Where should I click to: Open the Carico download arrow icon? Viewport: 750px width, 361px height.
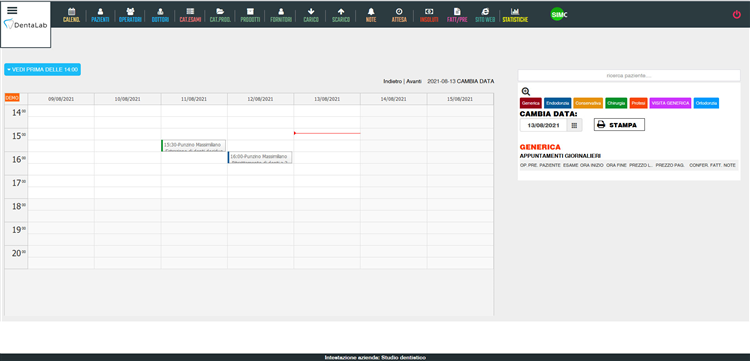pyautogui.click(x=311, y=11)
